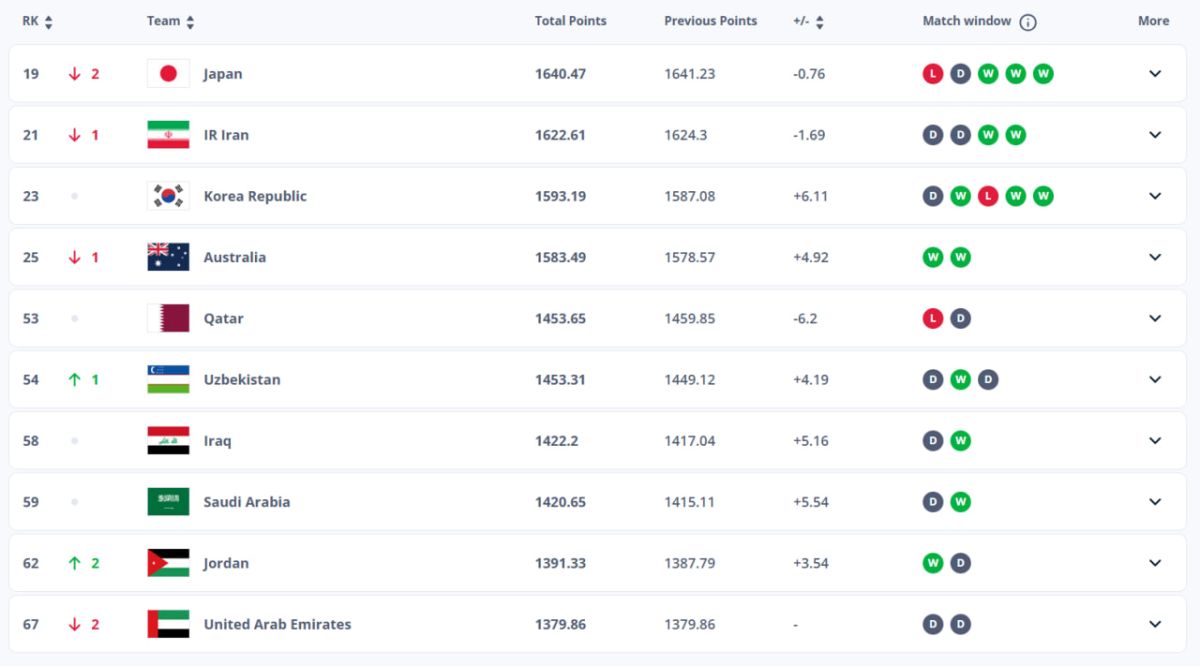Image resolution: width=1200 pixels, height=666 pixels.
Task: Expand the Qatar row details
Action: click(x=1155, y=318)
